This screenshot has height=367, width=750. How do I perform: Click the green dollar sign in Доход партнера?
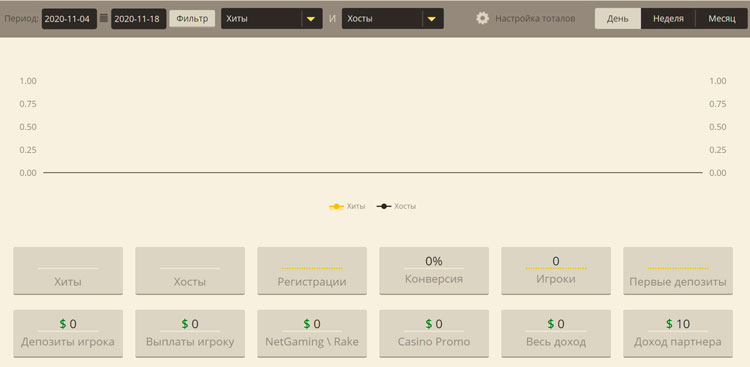(669, 324)
